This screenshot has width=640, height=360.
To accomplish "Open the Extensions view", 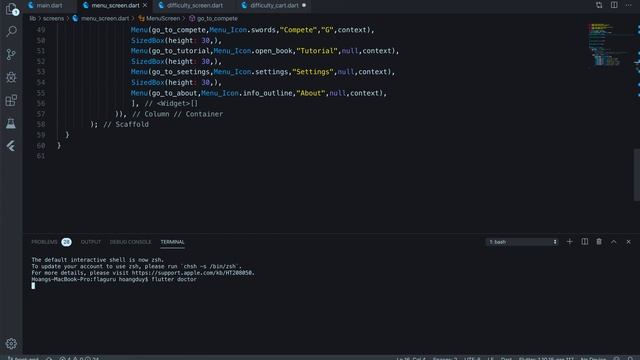I will (x=11, y=100).
